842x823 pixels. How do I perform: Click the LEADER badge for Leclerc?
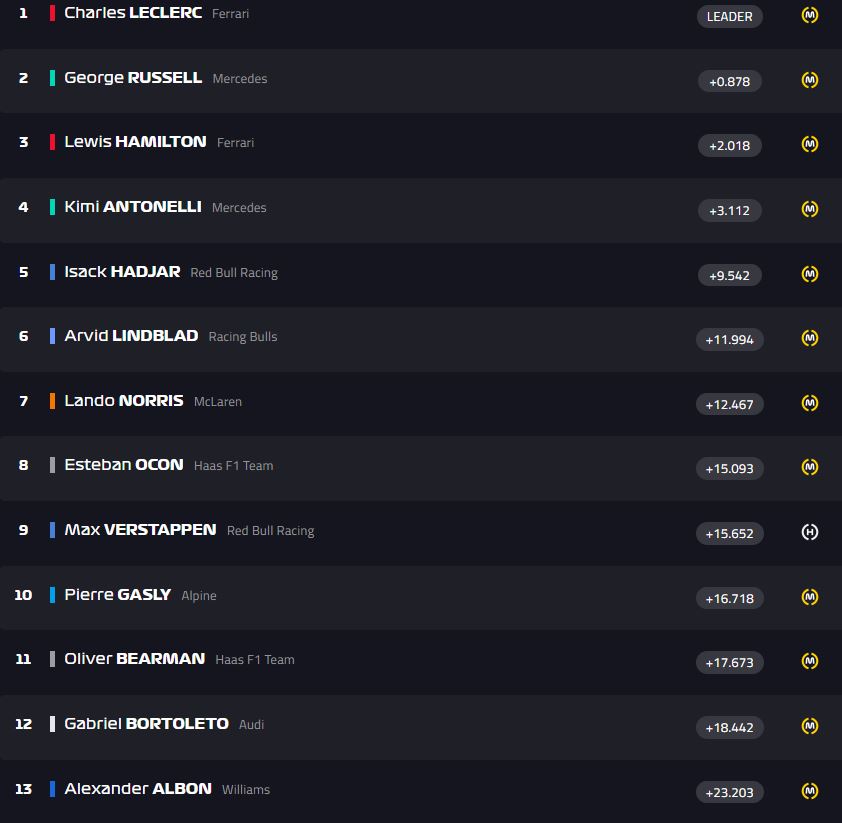pos(729,16)
